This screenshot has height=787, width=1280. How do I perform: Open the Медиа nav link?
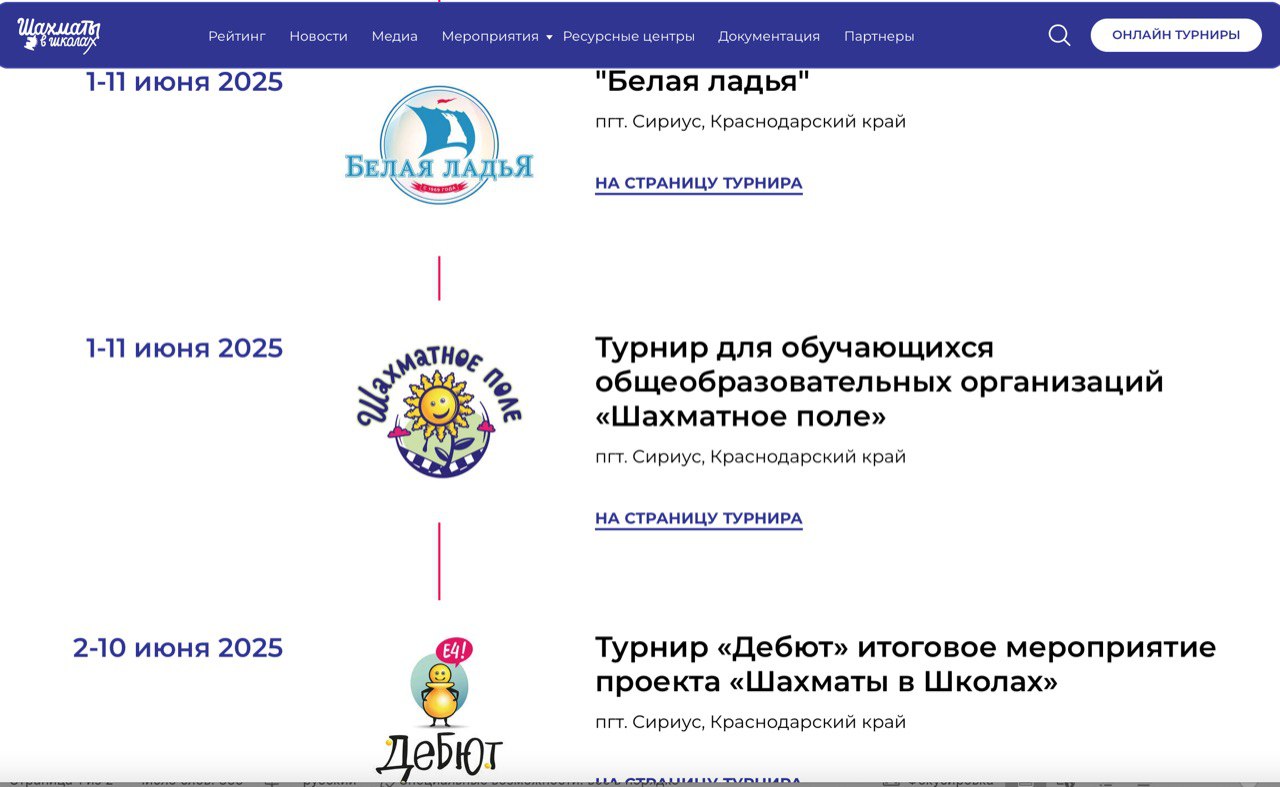[x=395, y=36]
